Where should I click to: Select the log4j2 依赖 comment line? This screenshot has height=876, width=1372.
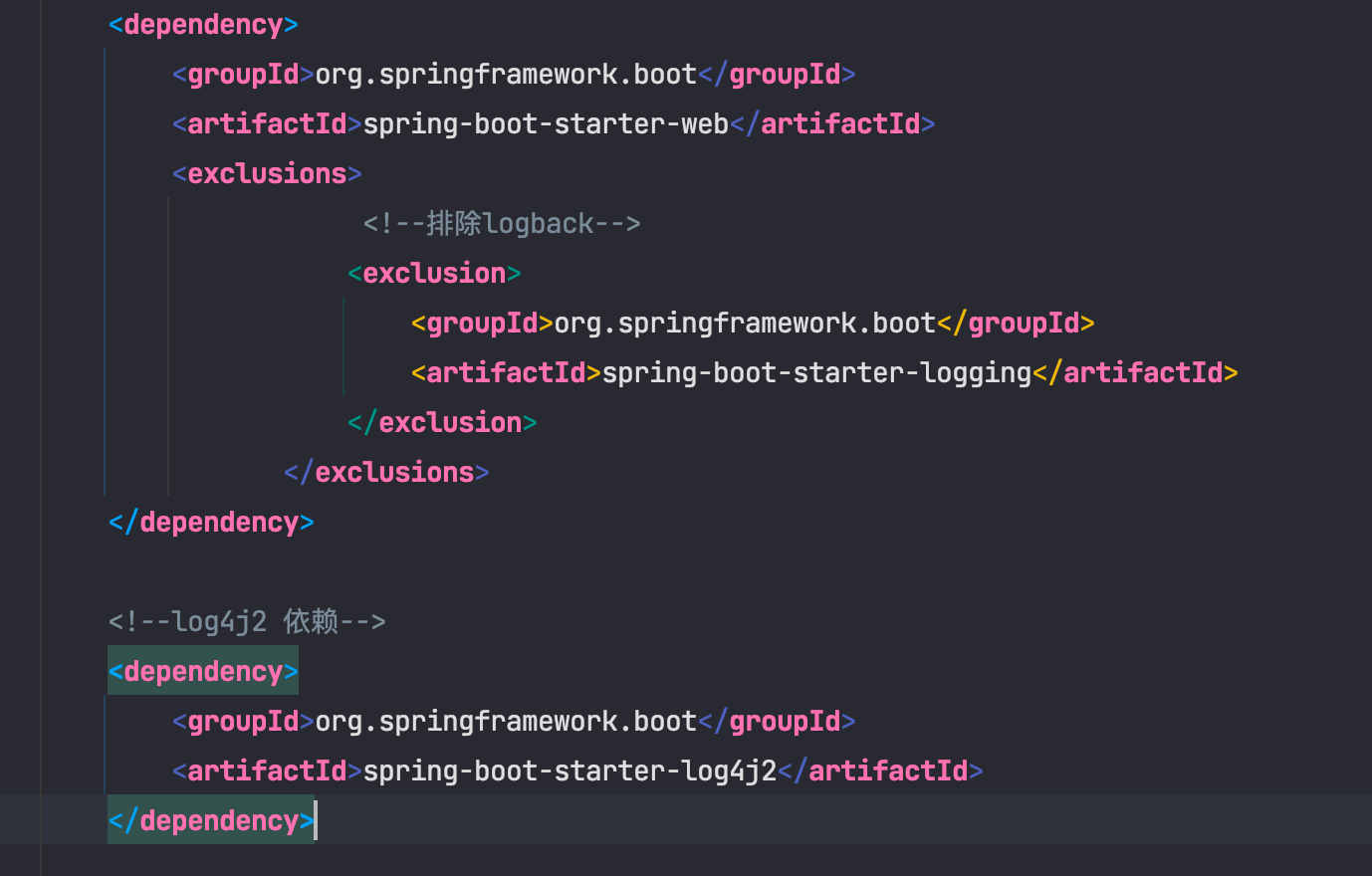[247, 621]
